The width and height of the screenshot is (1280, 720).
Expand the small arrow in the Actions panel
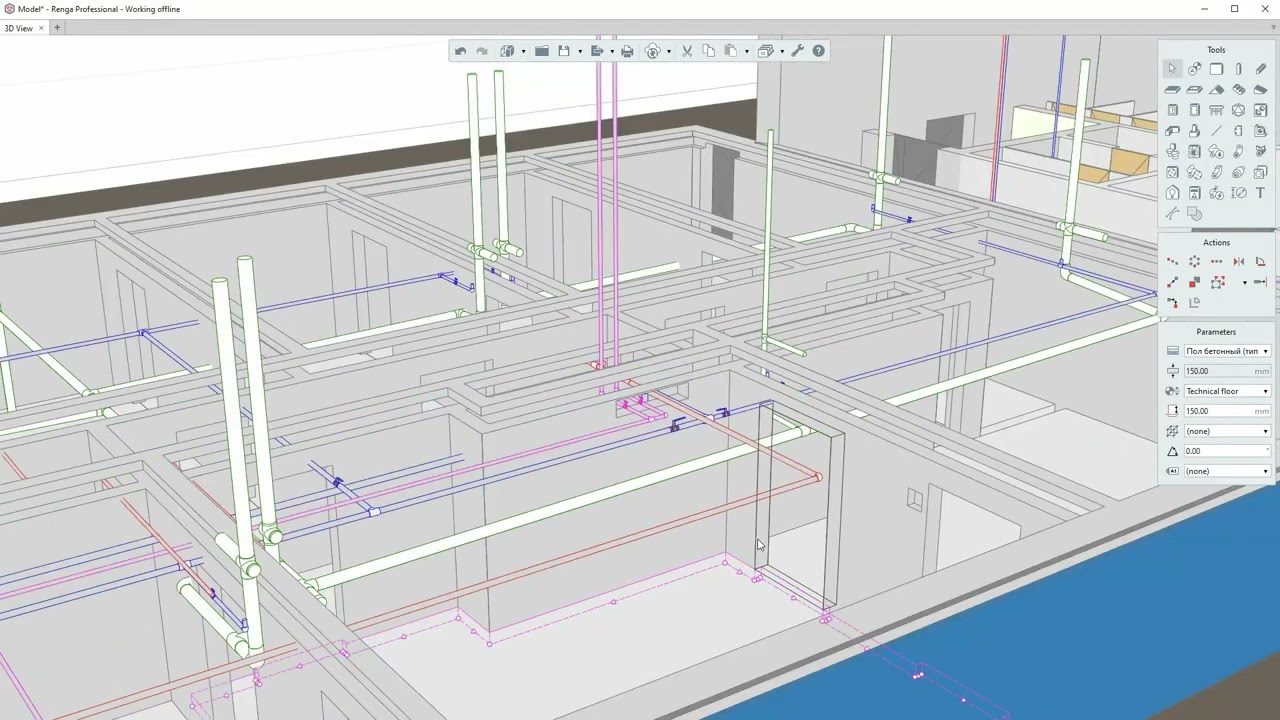1245,283
